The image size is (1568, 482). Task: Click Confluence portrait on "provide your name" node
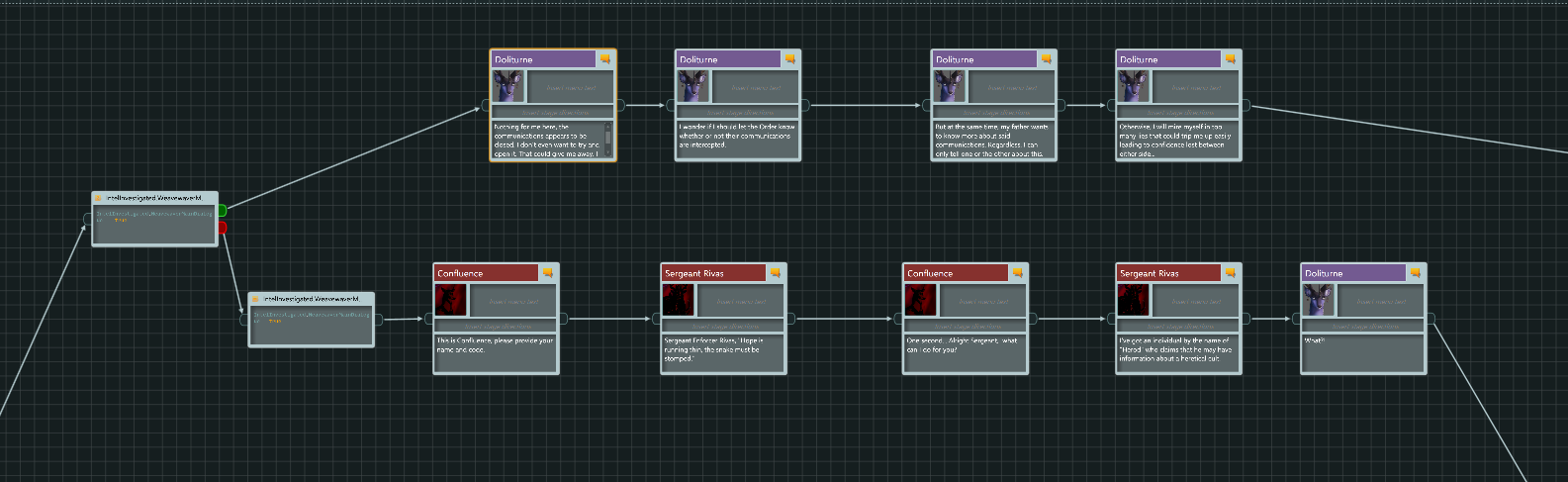451,300
